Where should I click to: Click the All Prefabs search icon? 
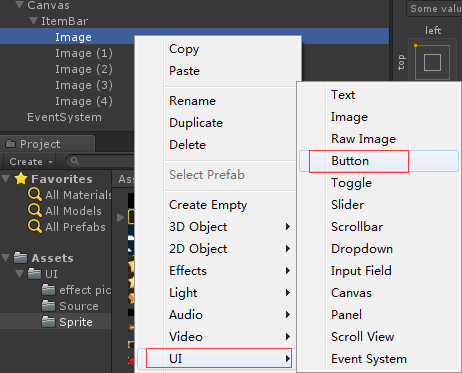35,226
